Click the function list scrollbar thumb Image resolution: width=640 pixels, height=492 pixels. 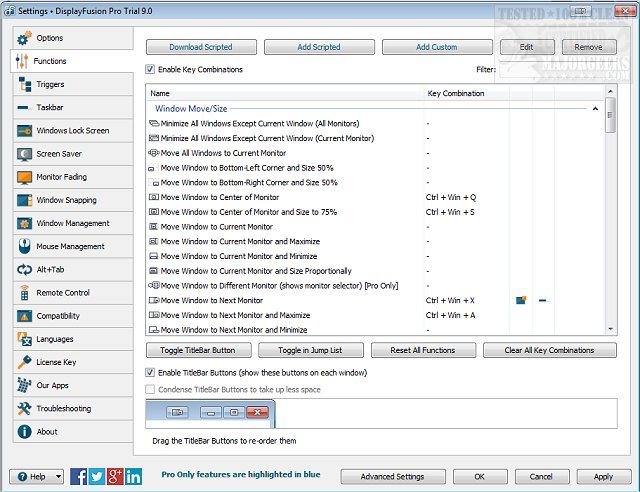611,115
